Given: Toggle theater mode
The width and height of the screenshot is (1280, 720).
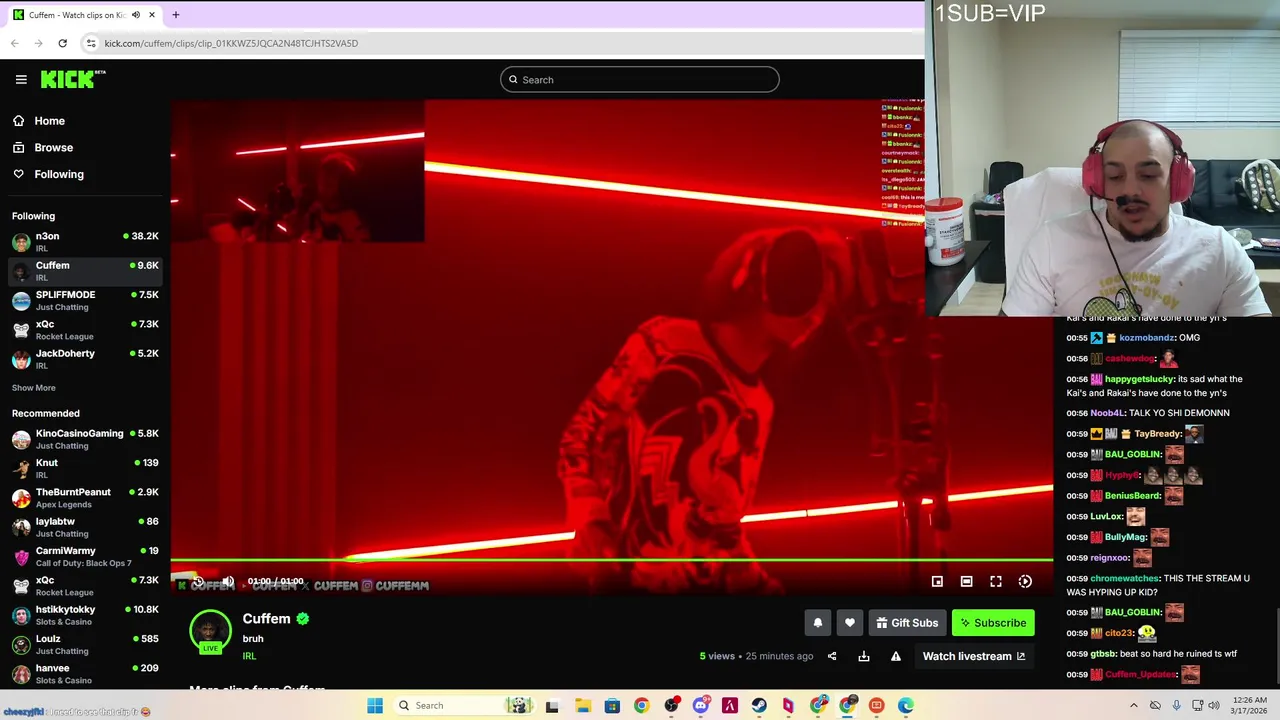Looking at the screenshot, I should (x=966, y=581).
